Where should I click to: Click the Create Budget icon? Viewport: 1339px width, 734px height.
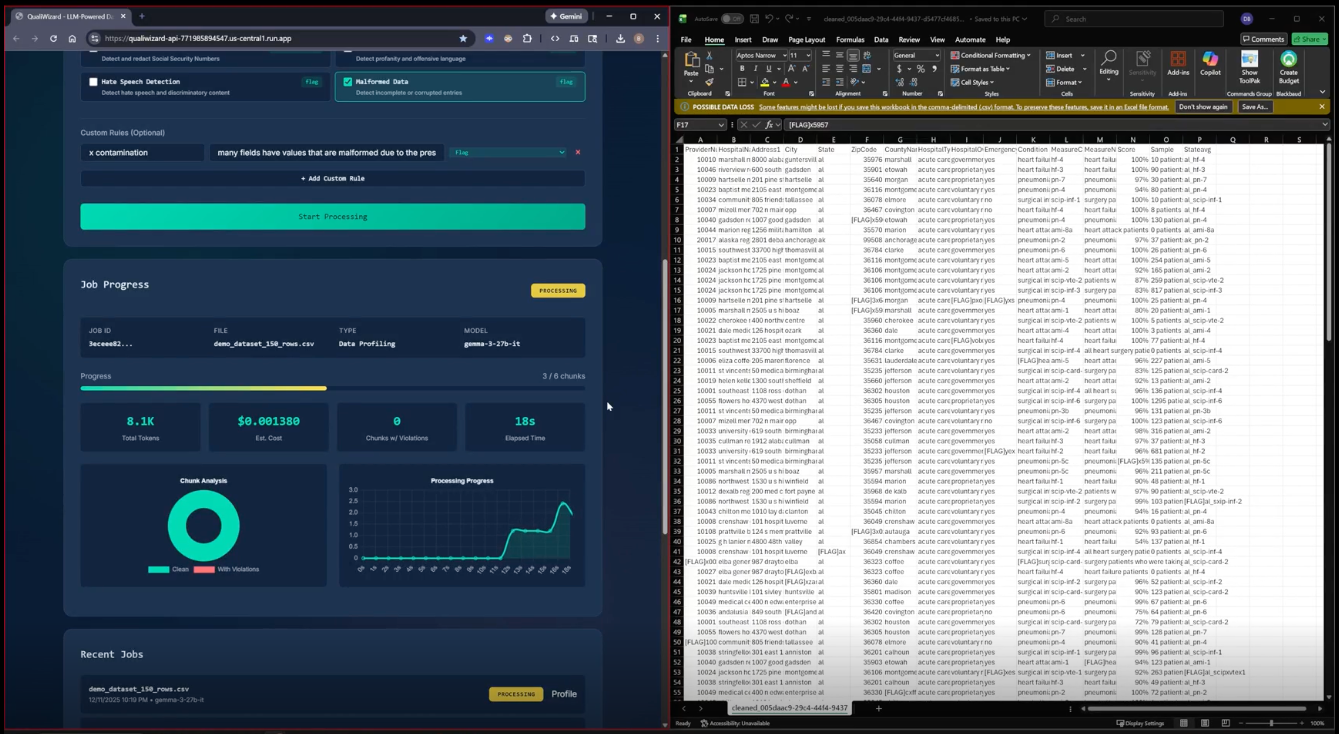[x=1288, y=66]
